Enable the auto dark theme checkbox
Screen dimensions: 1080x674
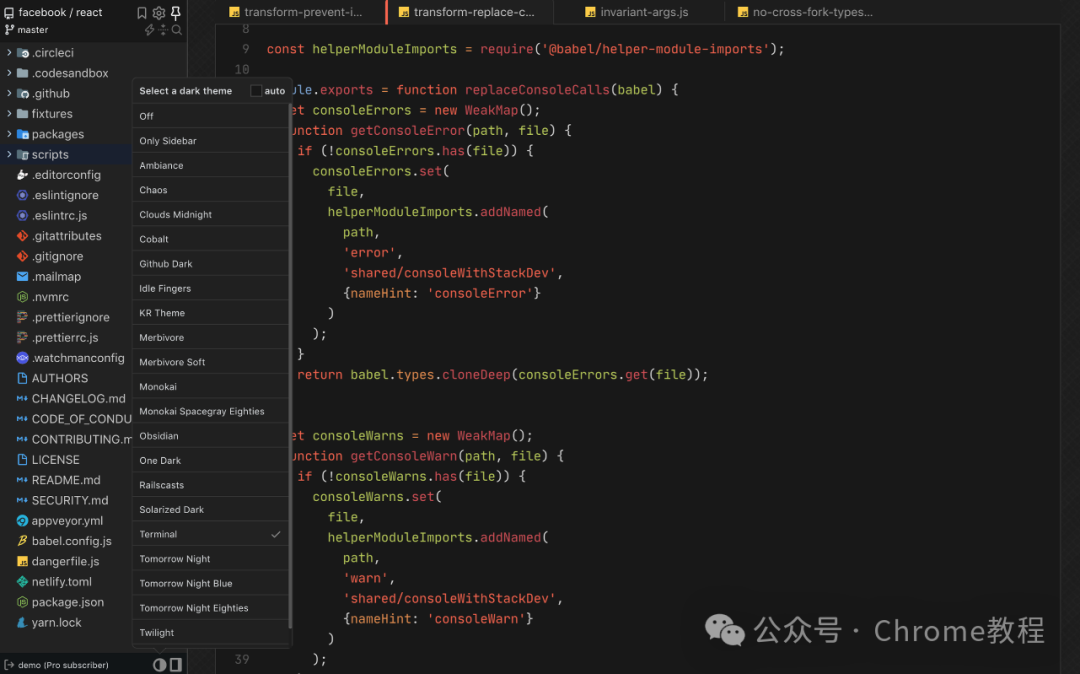point(256,91)
